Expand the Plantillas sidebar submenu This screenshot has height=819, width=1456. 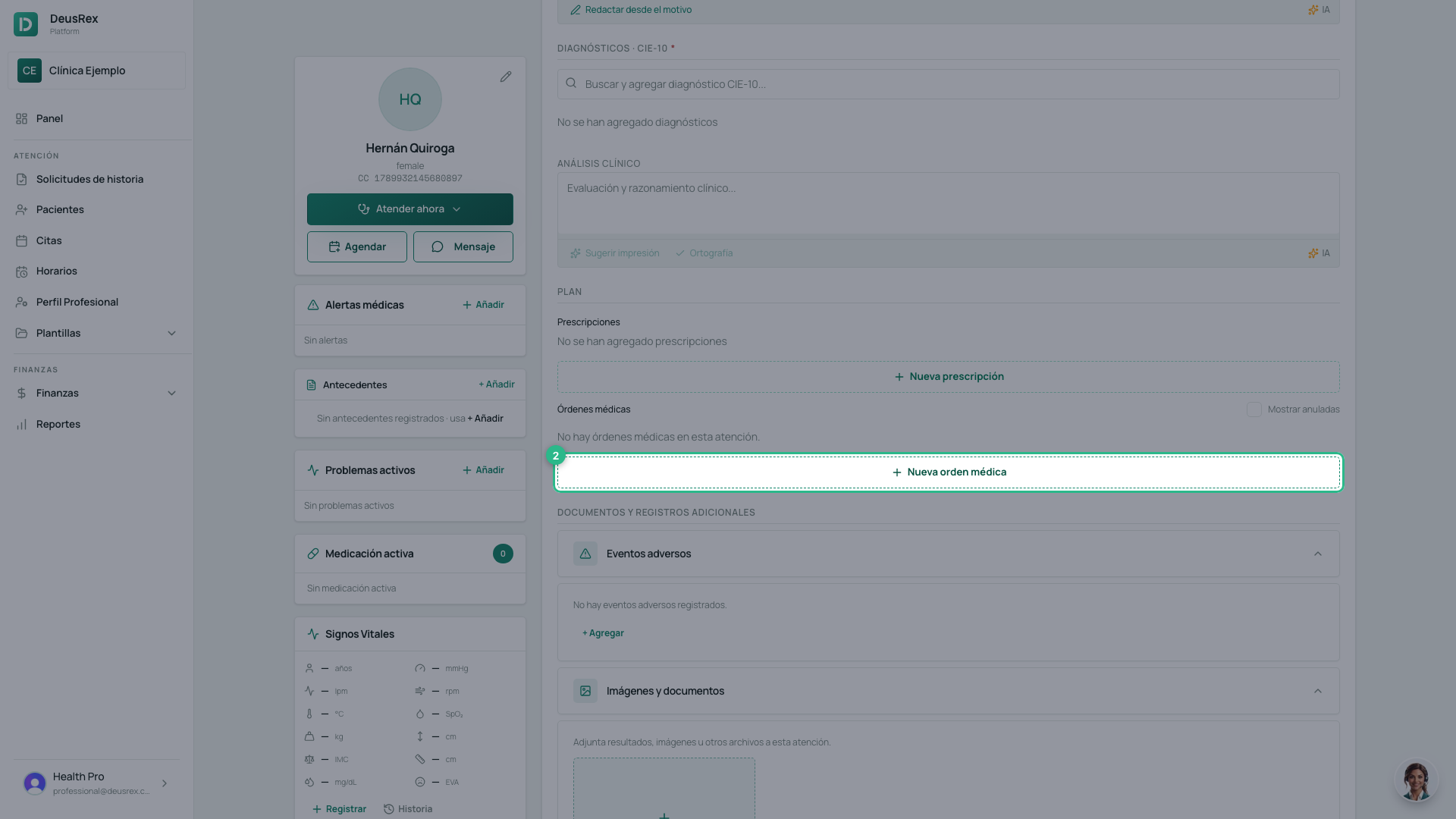point(171,333)
